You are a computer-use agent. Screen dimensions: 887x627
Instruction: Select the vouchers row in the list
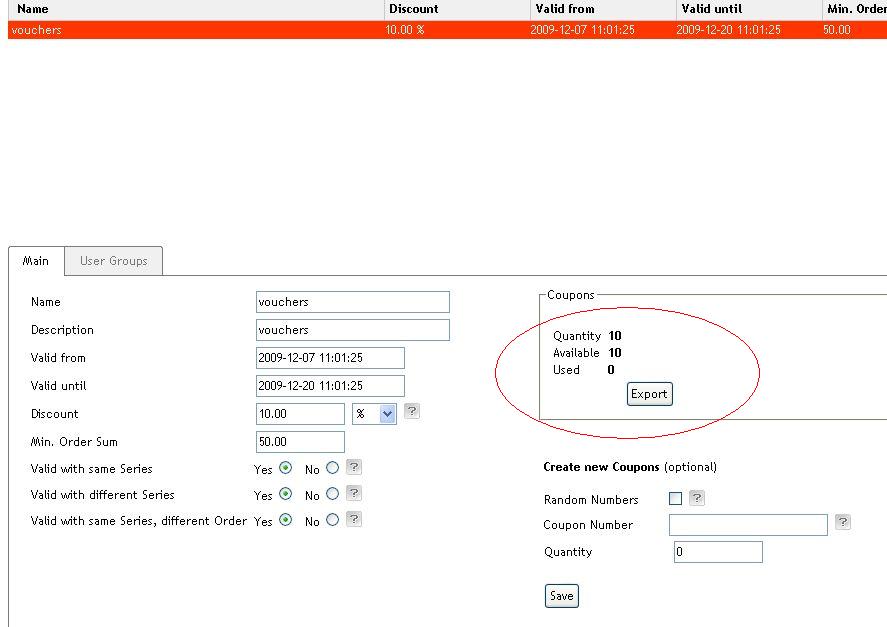[x=200, y=30]
